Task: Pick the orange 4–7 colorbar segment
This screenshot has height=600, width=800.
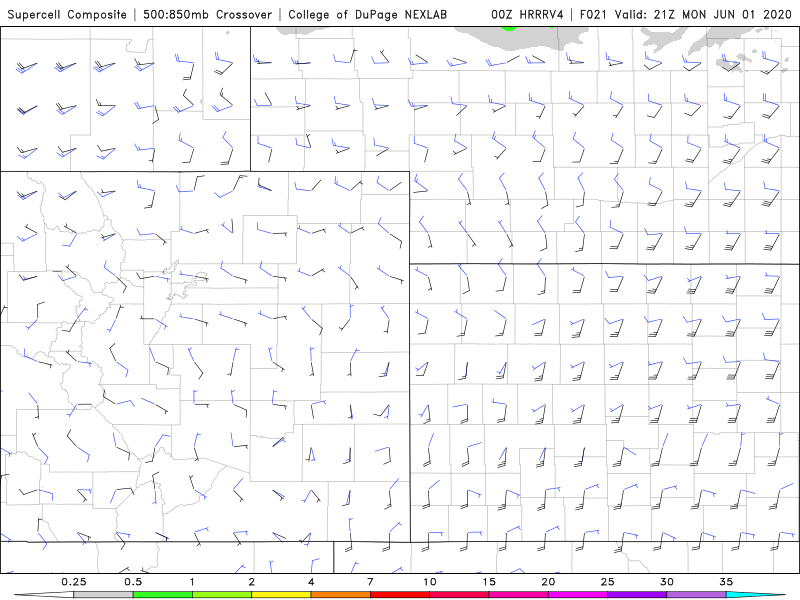Action: (340, 595)
